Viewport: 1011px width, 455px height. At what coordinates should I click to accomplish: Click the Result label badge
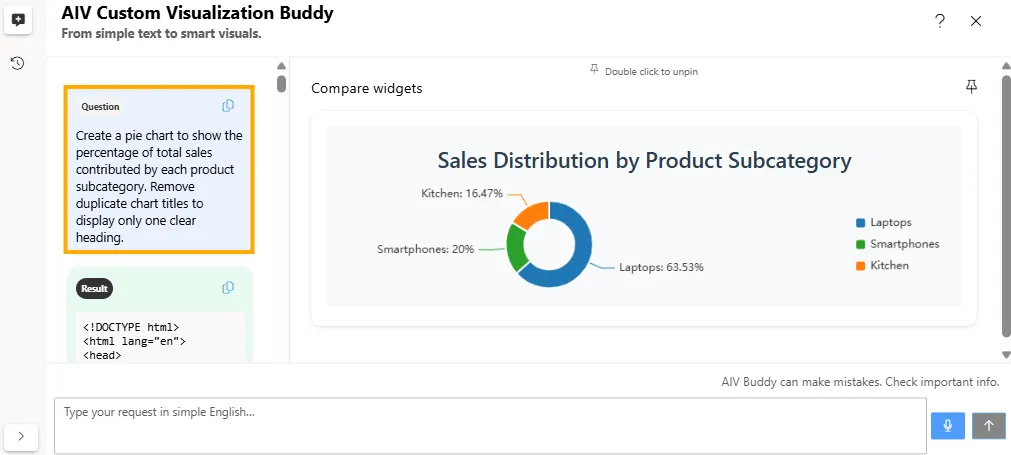[x=94, y=289]
